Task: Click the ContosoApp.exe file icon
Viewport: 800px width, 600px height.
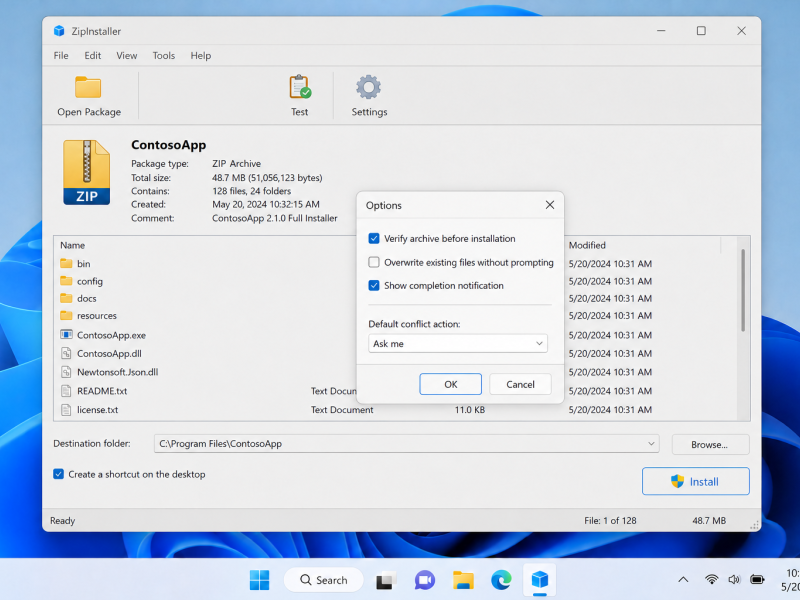Action: click(x=66, y=335)
